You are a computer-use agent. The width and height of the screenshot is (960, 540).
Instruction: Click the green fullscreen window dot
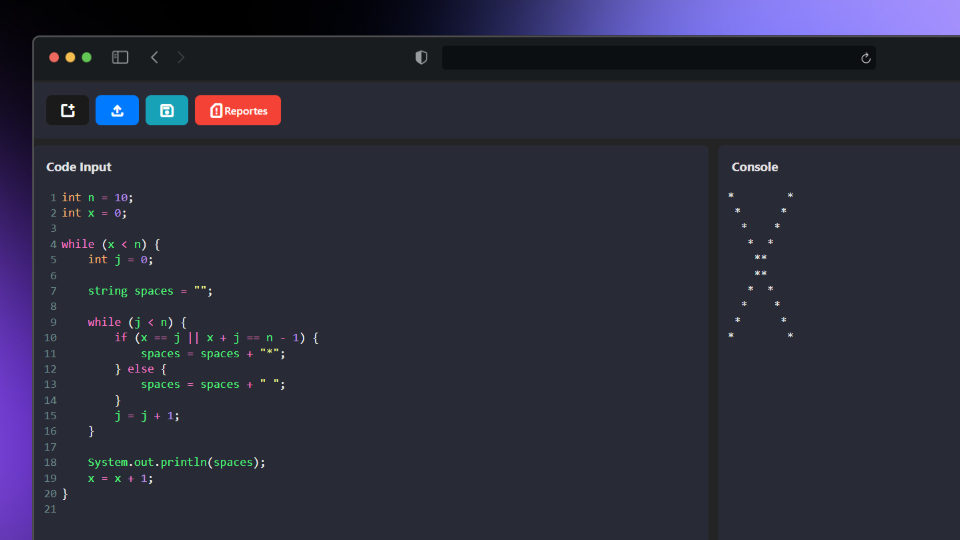(87, 58)
